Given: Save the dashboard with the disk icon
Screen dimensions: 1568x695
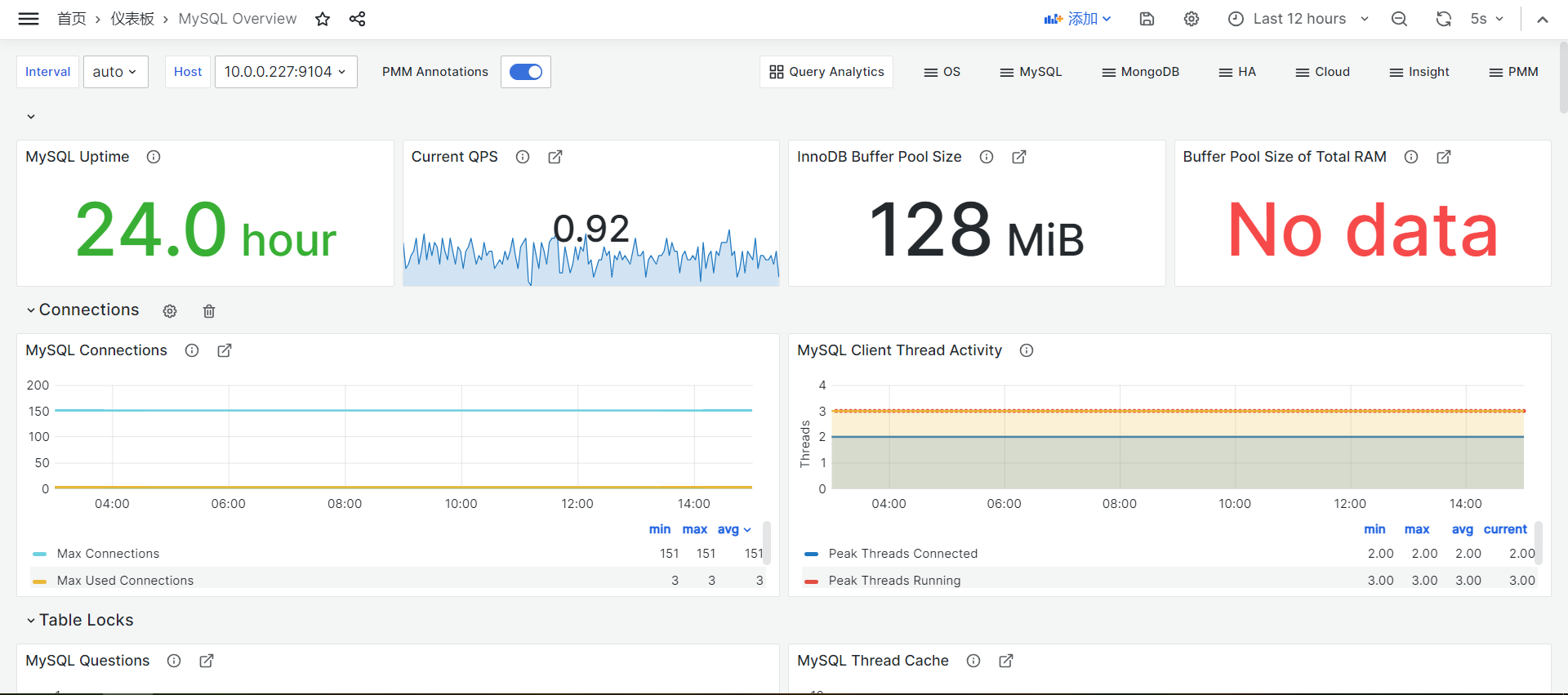Looking at the screenshot, I should 1147,19.
